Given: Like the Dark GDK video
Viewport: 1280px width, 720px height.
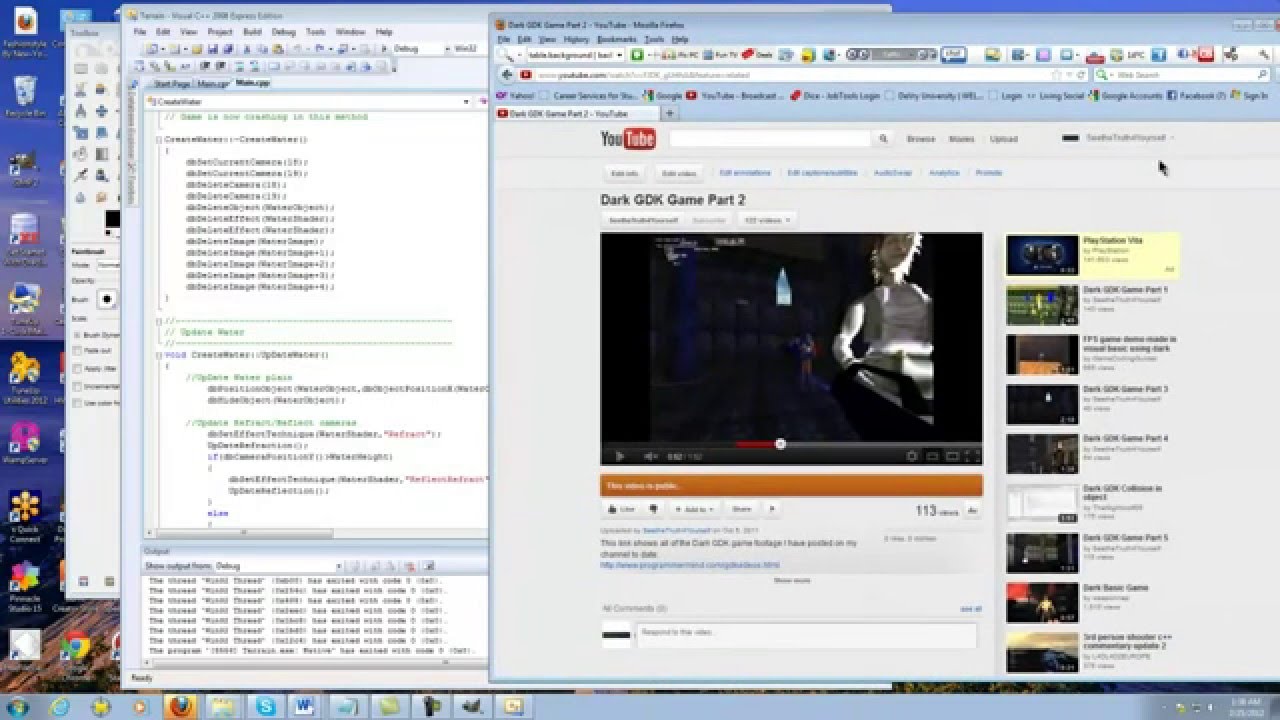Looking at the screenshot, I should [x=622, y=509].
